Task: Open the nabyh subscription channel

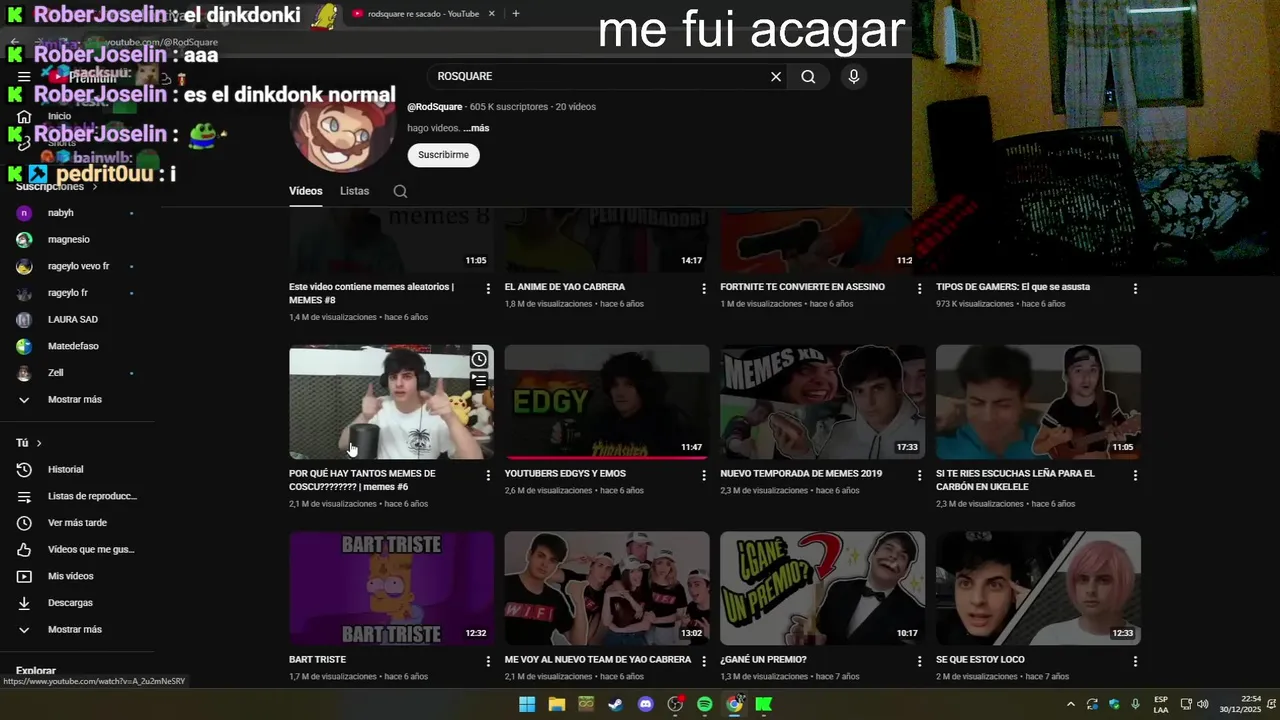Action: [x=76, y=213]
